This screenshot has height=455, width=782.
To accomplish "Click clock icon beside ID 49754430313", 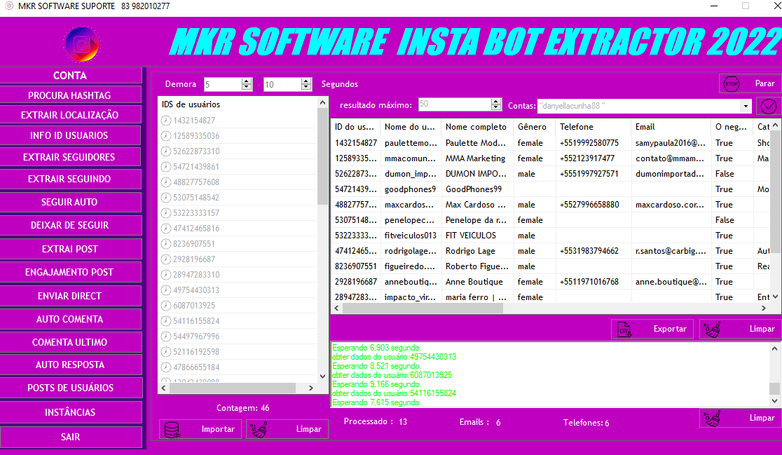I will tap(166, 290).
